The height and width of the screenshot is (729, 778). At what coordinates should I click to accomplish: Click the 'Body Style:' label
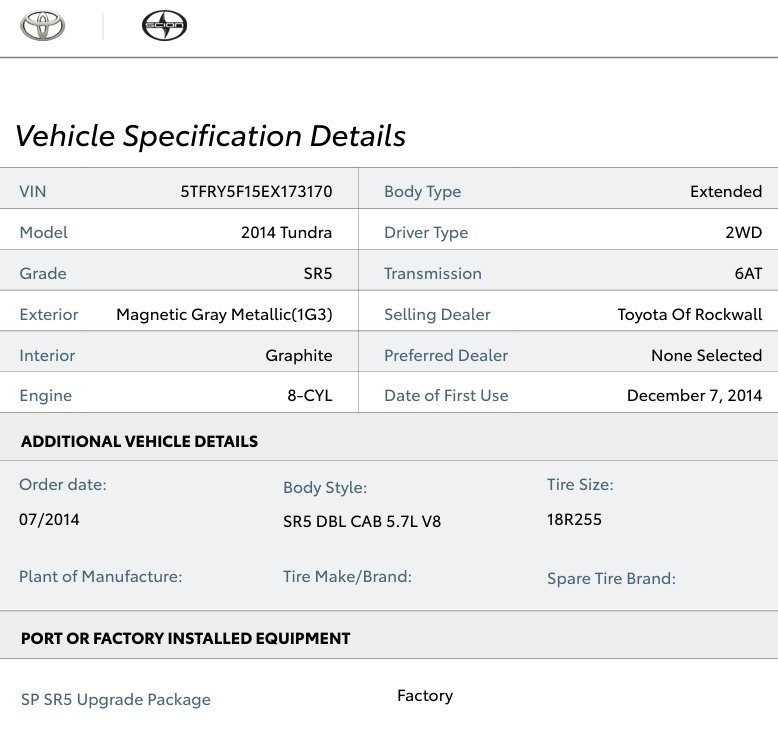(x=325, y=488)
